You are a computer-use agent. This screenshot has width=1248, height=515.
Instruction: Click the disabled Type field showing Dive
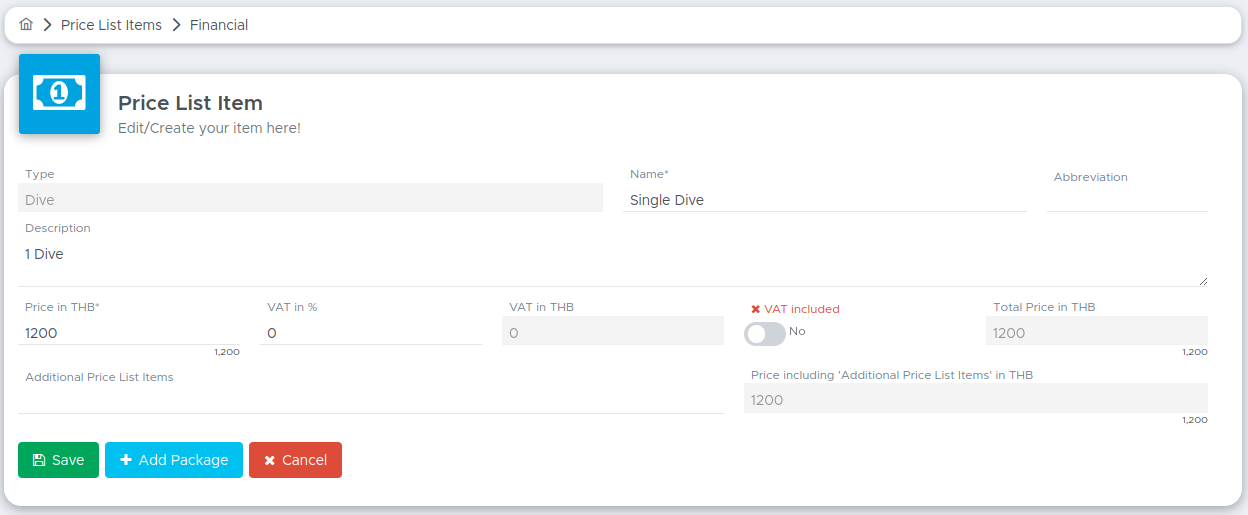(x=310, y=198)
